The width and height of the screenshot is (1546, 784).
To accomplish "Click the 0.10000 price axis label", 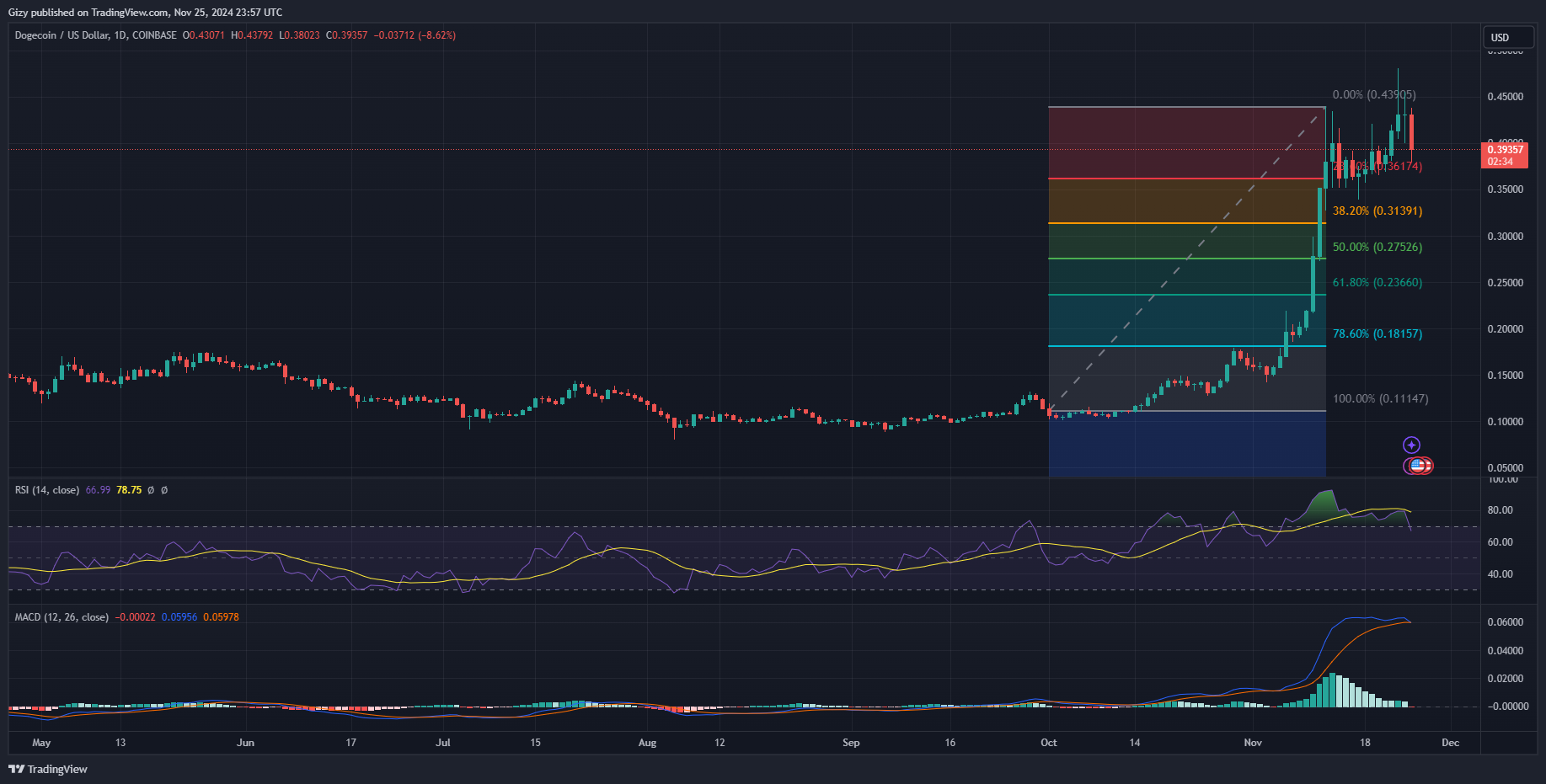I will point(1506,422).
